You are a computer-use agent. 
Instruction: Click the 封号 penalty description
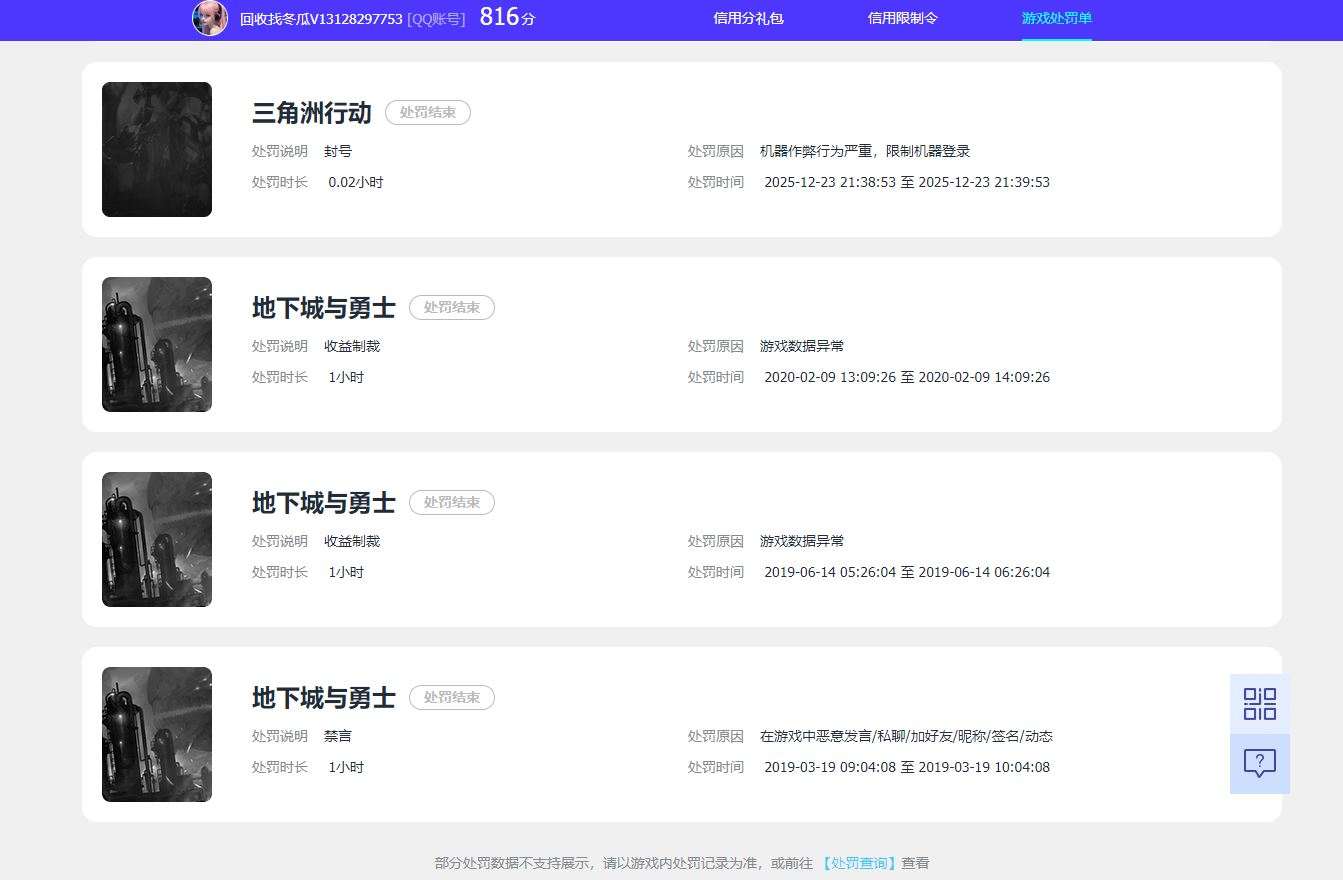point(338,152)
